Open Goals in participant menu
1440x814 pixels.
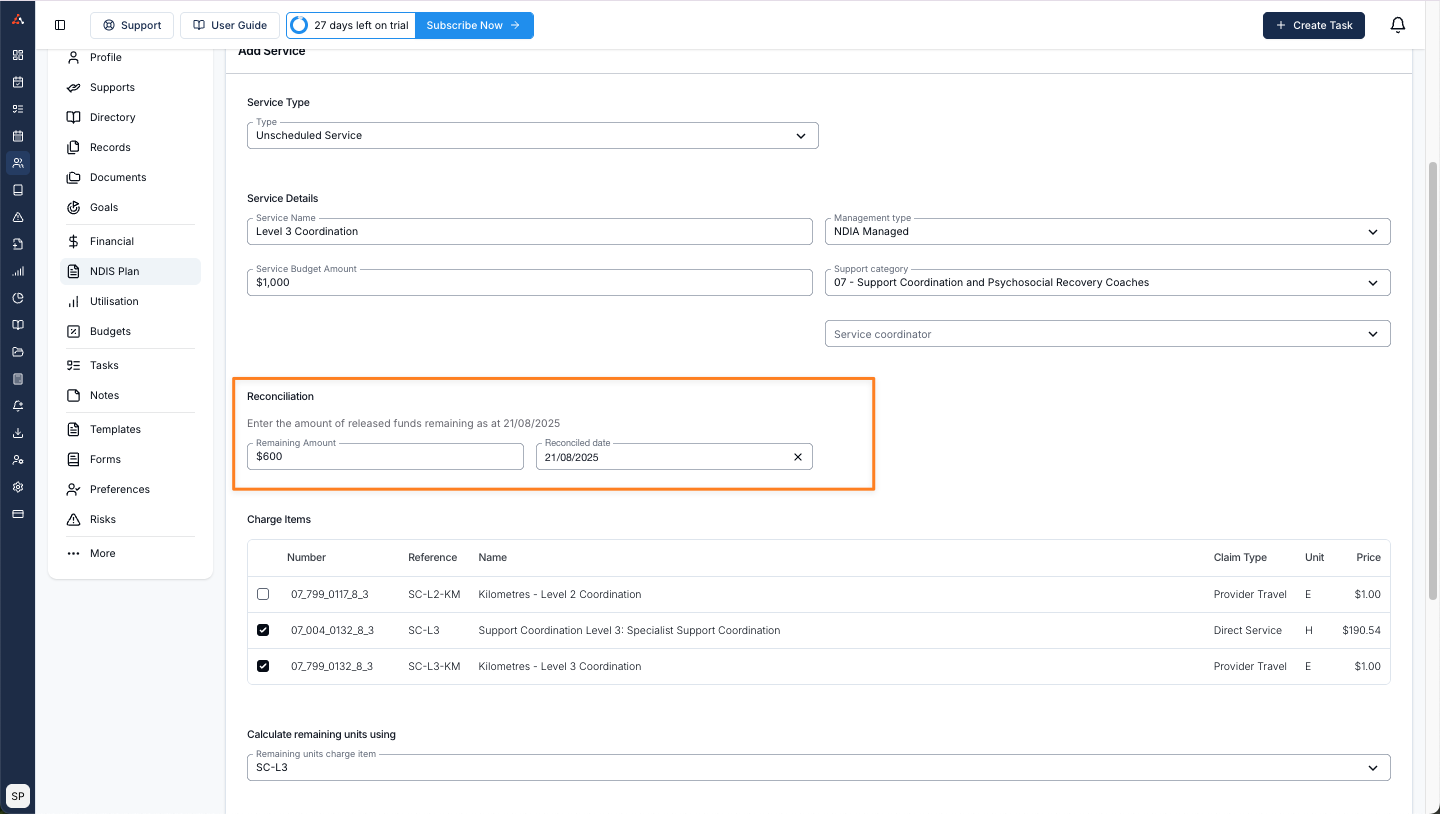130,207
